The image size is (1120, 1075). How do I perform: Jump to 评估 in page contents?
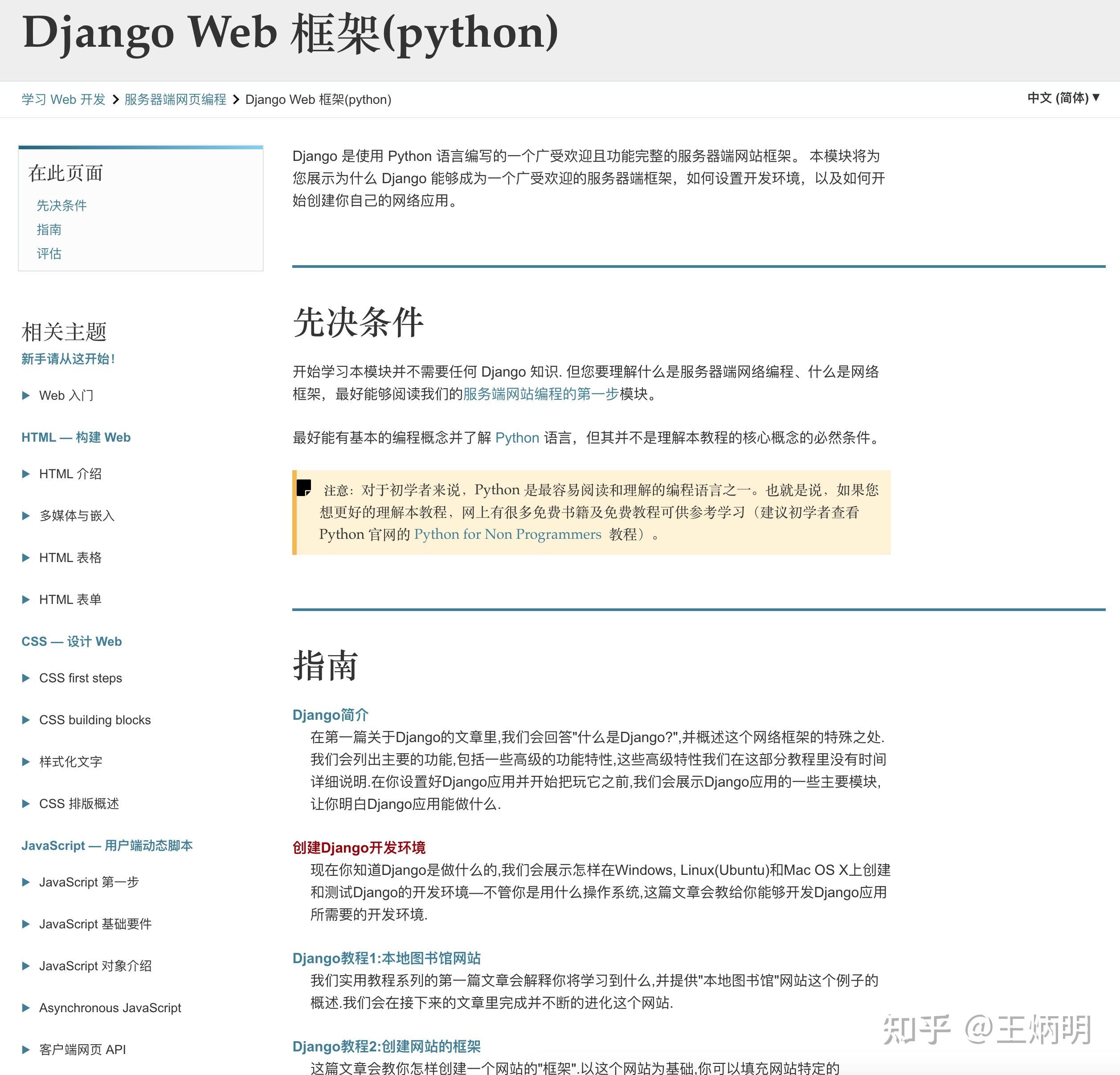[49, 253]
